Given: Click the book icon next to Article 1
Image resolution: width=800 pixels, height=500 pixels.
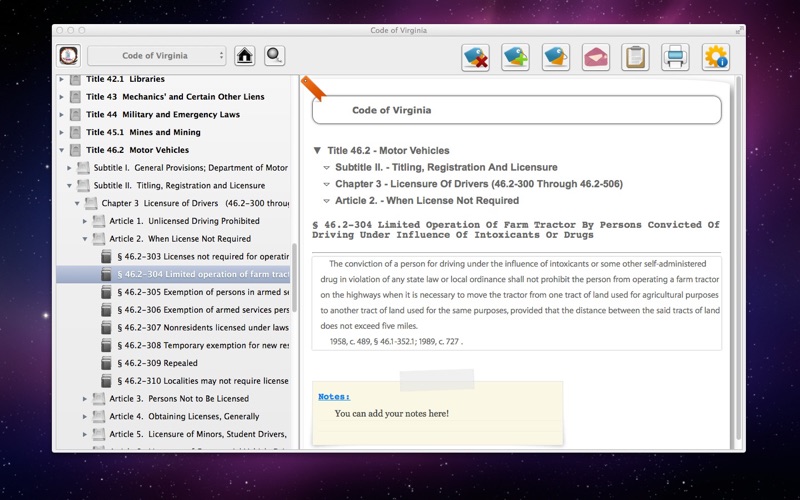Looking at the screenshot, I should coord(98,221).
